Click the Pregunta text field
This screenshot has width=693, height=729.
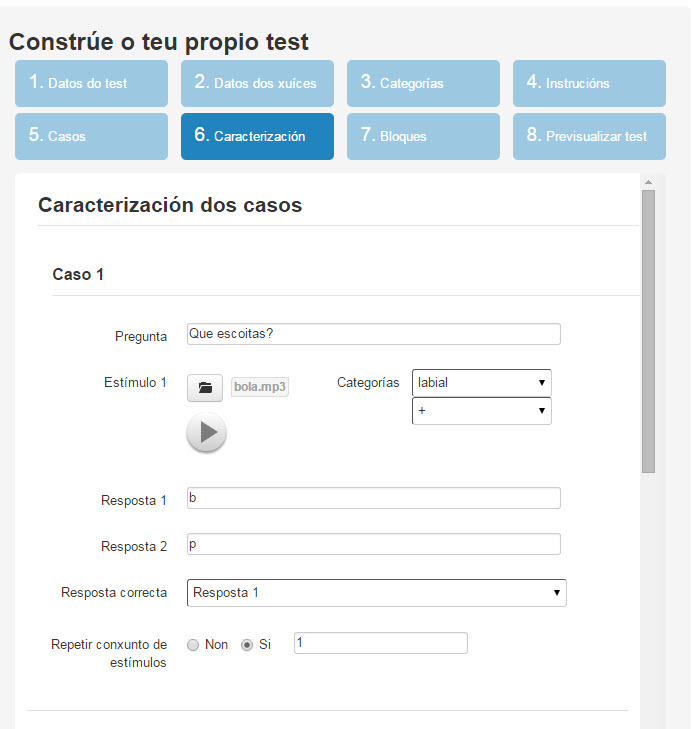point(373,334)
